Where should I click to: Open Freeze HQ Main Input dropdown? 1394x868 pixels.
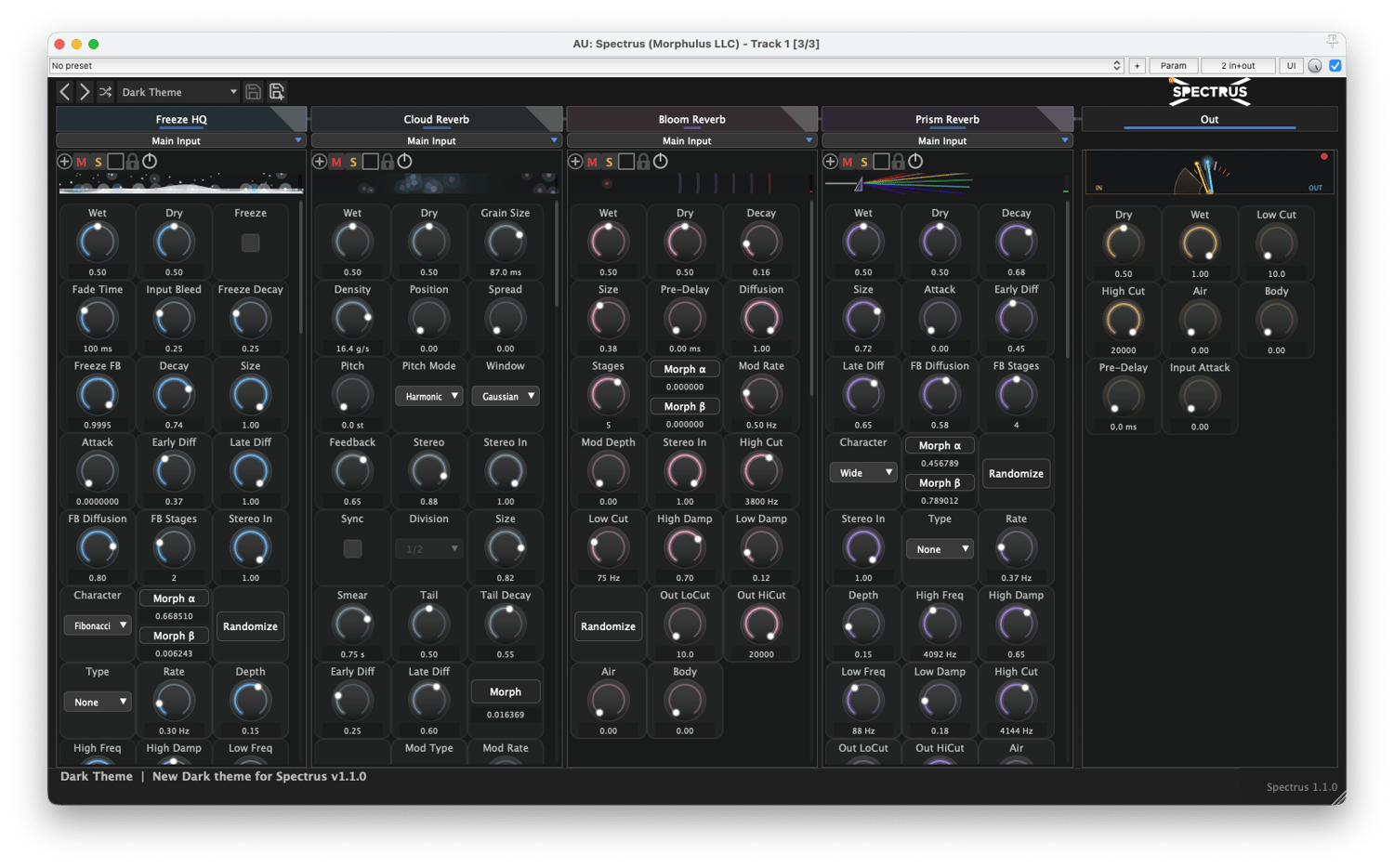[x=181, y=140]
